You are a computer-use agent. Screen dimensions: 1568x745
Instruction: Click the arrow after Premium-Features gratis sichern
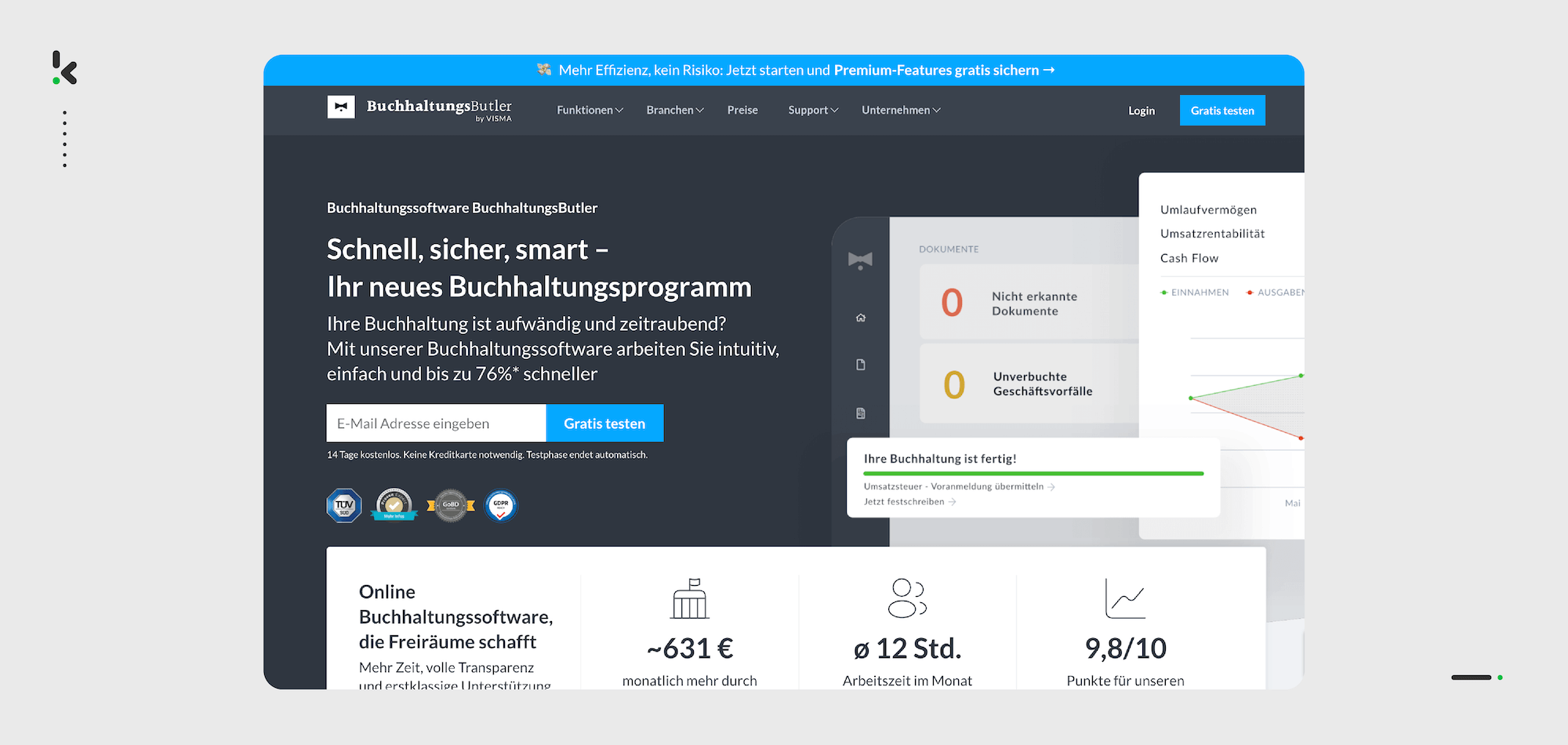1049,70
